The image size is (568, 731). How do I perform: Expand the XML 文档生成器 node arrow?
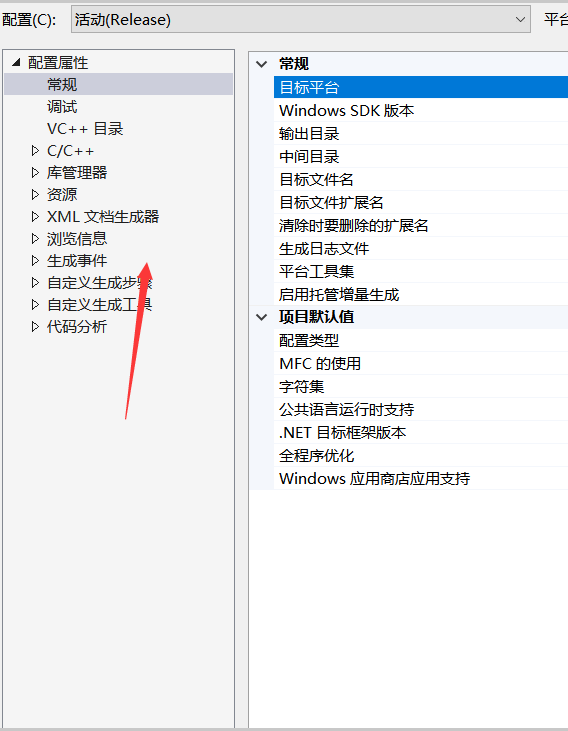click(x=35, y=216)
